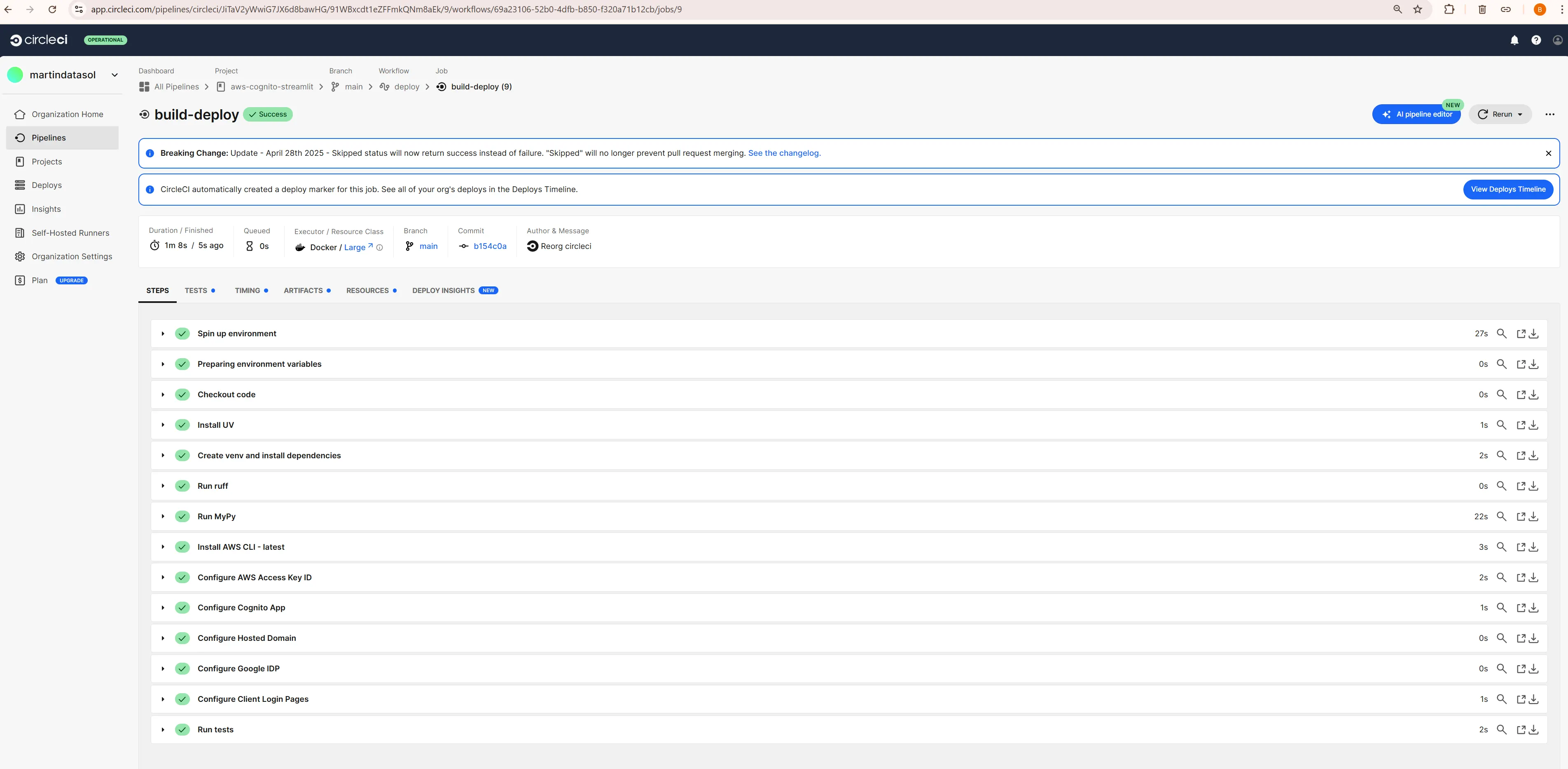Click the Resource Class info icon
The height and width of the screenshot is (769, 1568).
[x=379, y=247]
